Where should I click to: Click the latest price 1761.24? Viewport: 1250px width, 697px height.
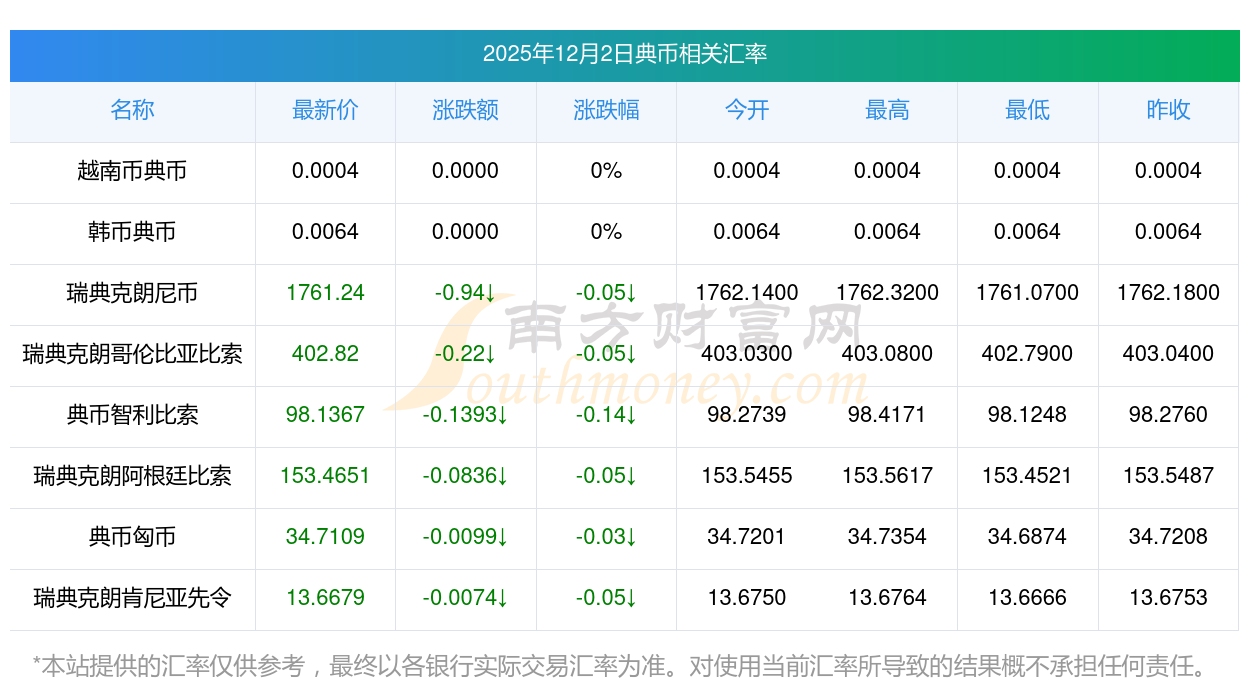point(325,293)
